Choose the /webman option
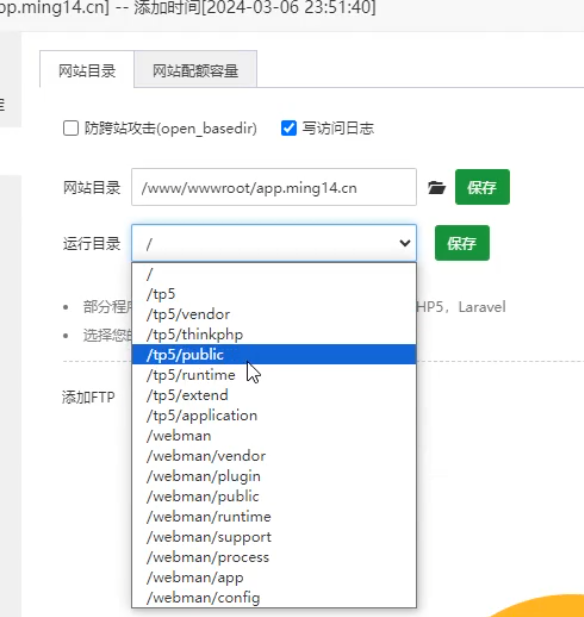This screenshot has width=584, height=617. tap(274, 436)
